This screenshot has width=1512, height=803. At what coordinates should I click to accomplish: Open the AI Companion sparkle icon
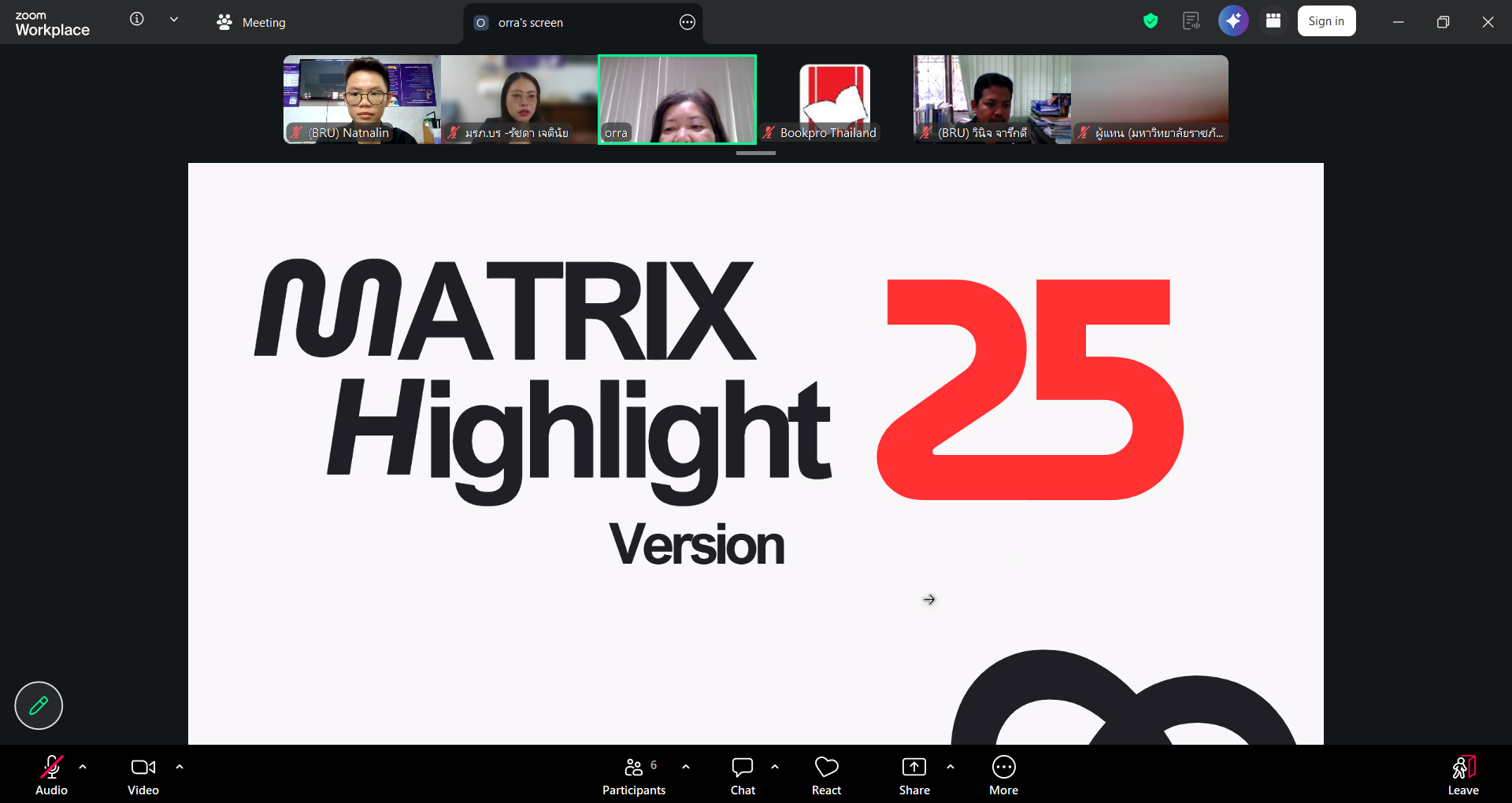coord(1233,21)
